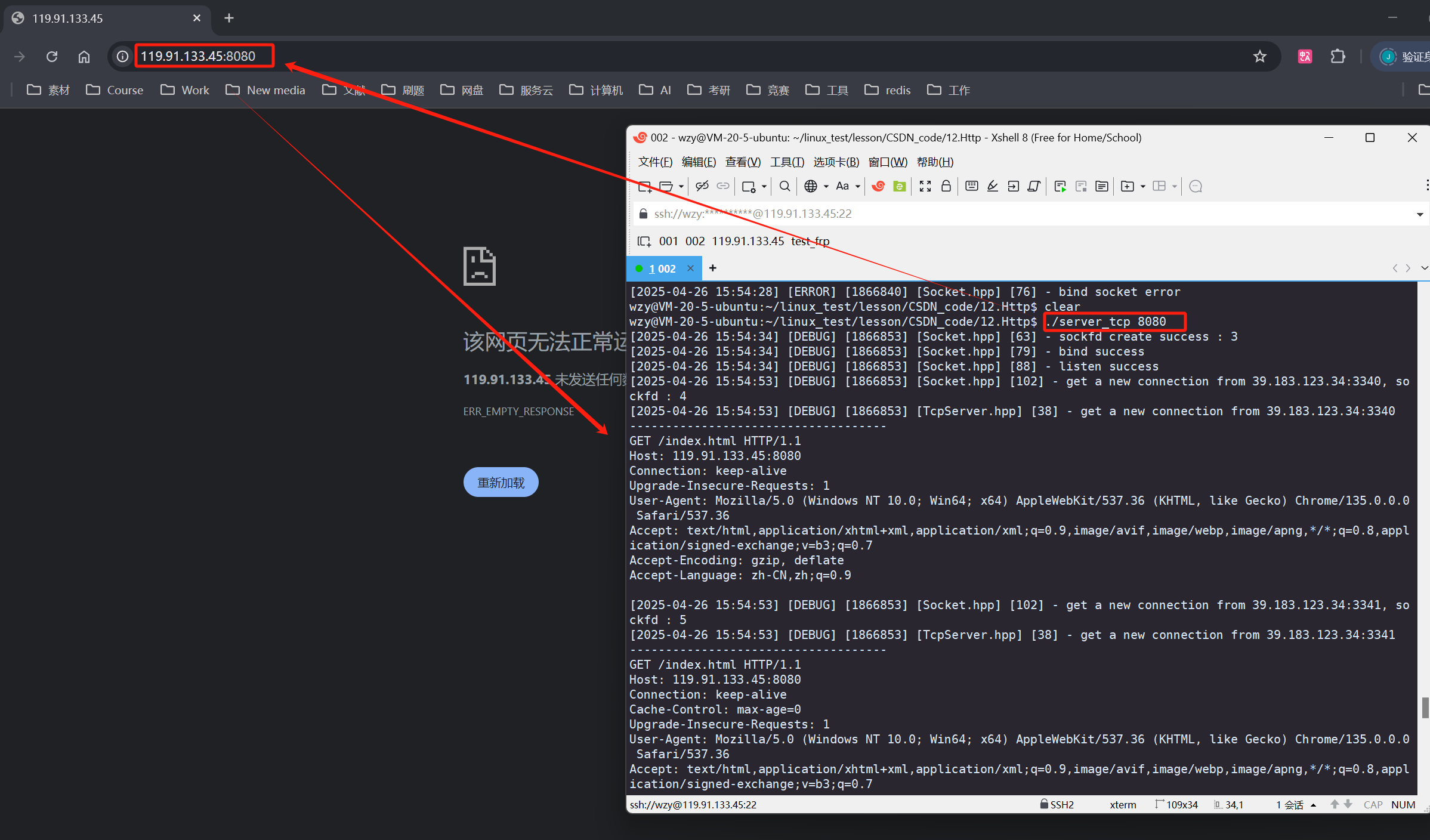Open the 工具(T) menu
This screenshot has width=1430, height=840.
(786, 162)
